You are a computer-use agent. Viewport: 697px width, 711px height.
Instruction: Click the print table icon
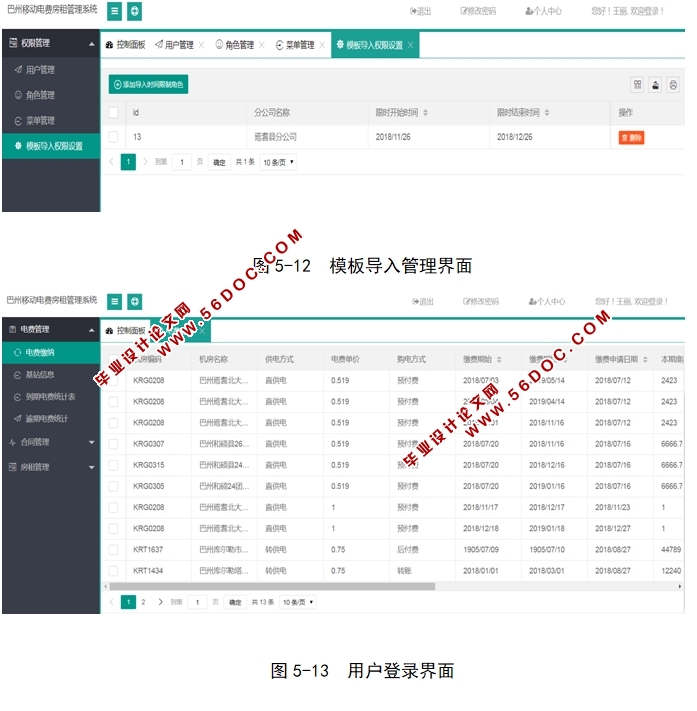point(673,85)
